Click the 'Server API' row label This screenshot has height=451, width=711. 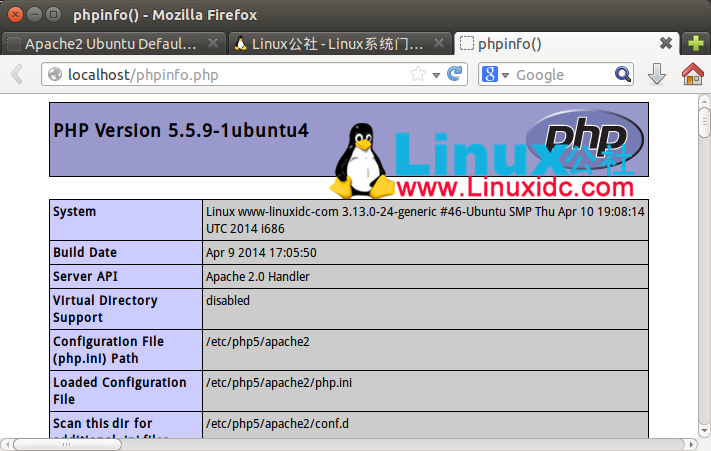85,276
